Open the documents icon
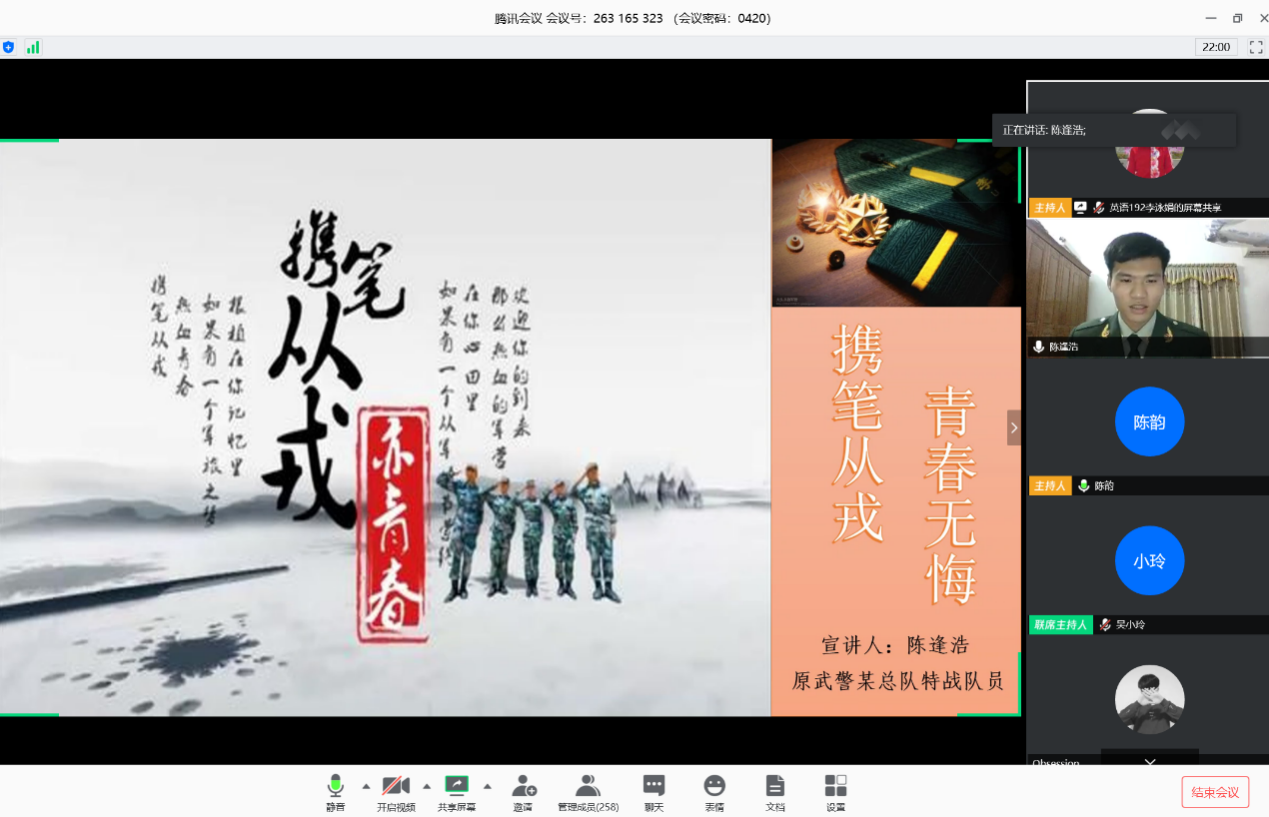The height and width of the screenshot is (817, 1269). pos(775,793)
